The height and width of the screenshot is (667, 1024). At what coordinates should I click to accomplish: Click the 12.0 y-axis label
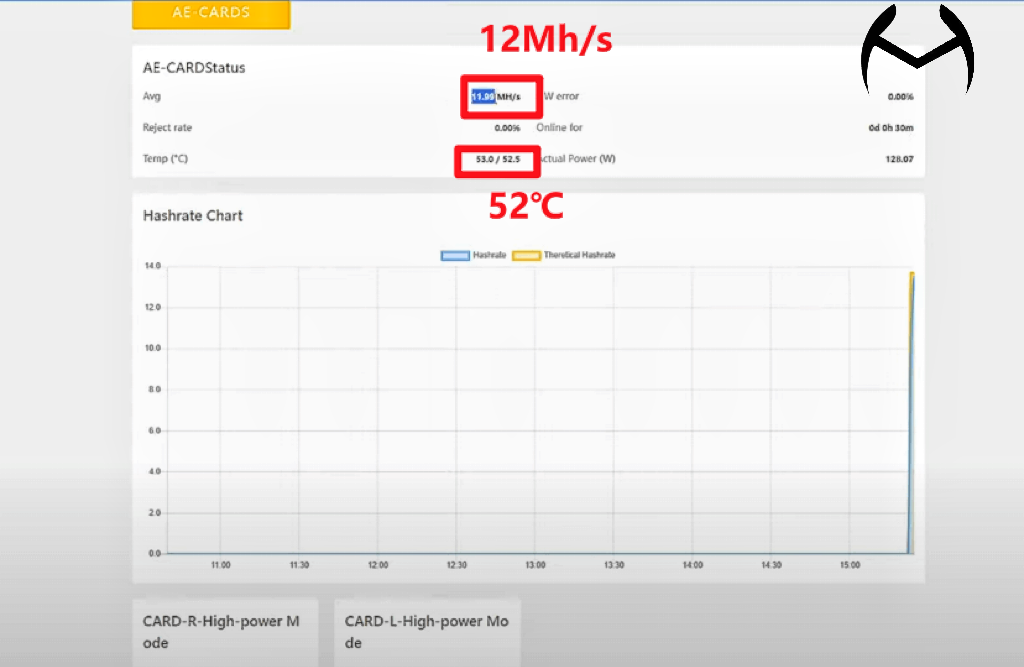click(x=153, y=307)
